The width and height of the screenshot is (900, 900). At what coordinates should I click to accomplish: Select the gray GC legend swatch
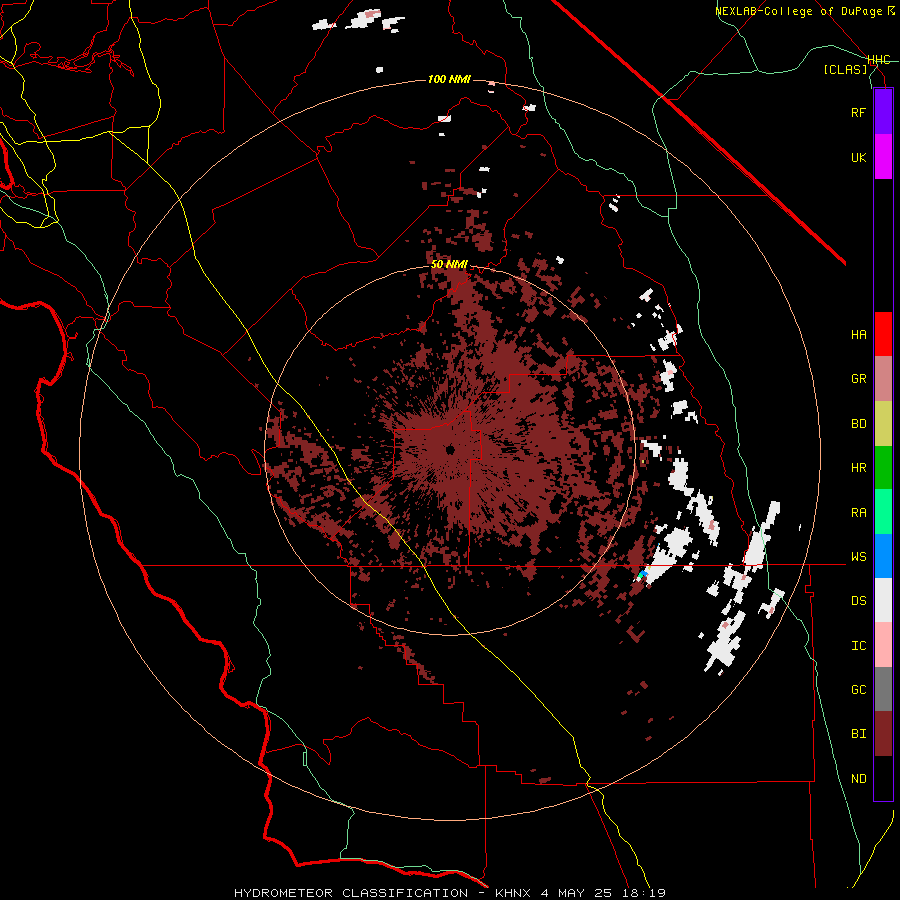[883, 689]
